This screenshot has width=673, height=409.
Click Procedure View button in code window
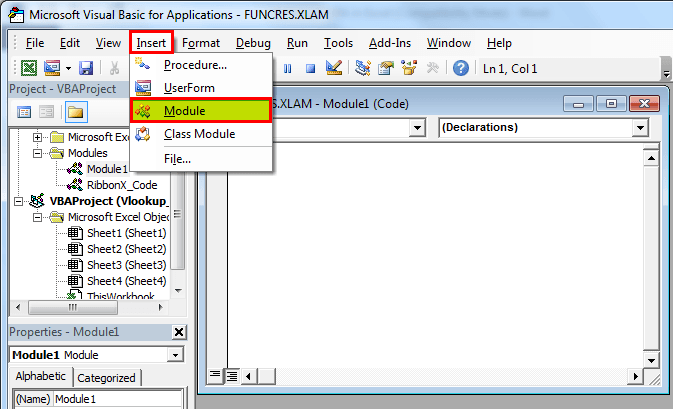[x=215, y=376]
